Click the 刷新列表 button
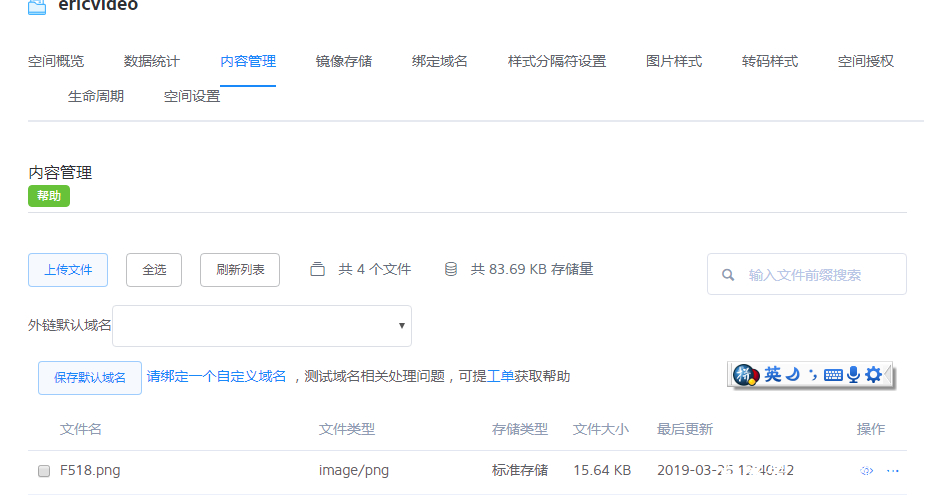This screenshot has height=499, width=936. tap(240, 270)
